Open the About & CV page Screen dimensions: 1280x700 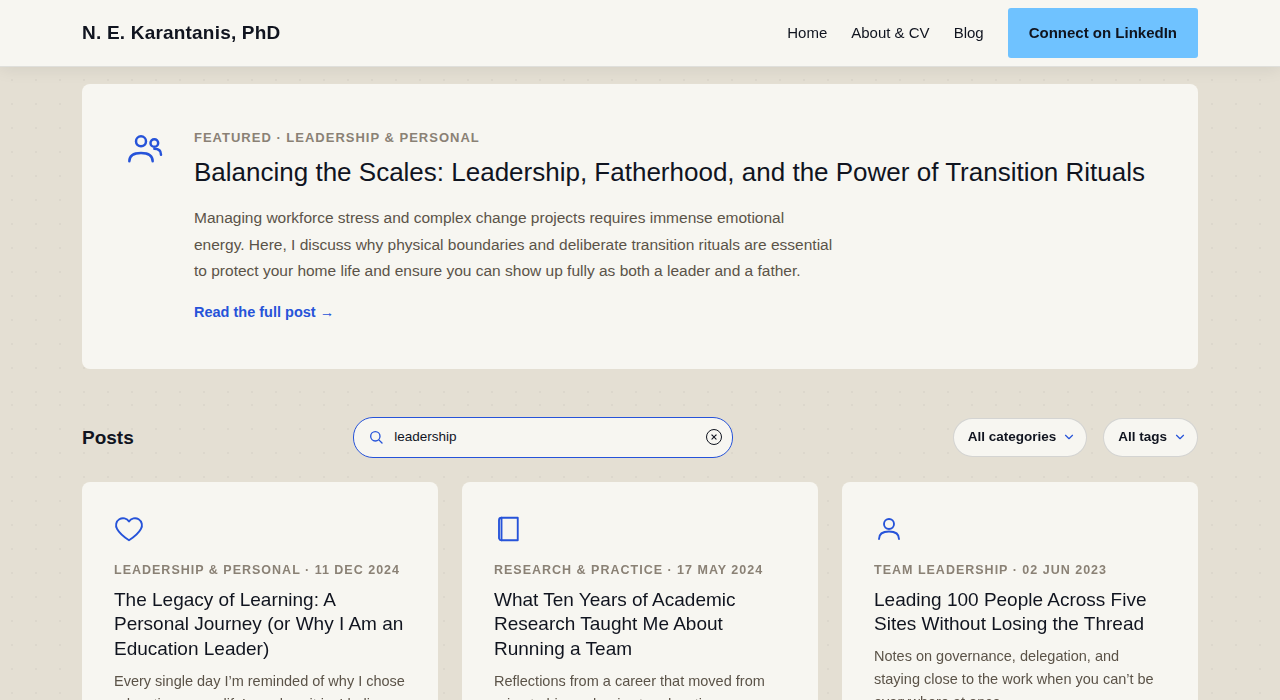tap(890, 33)
